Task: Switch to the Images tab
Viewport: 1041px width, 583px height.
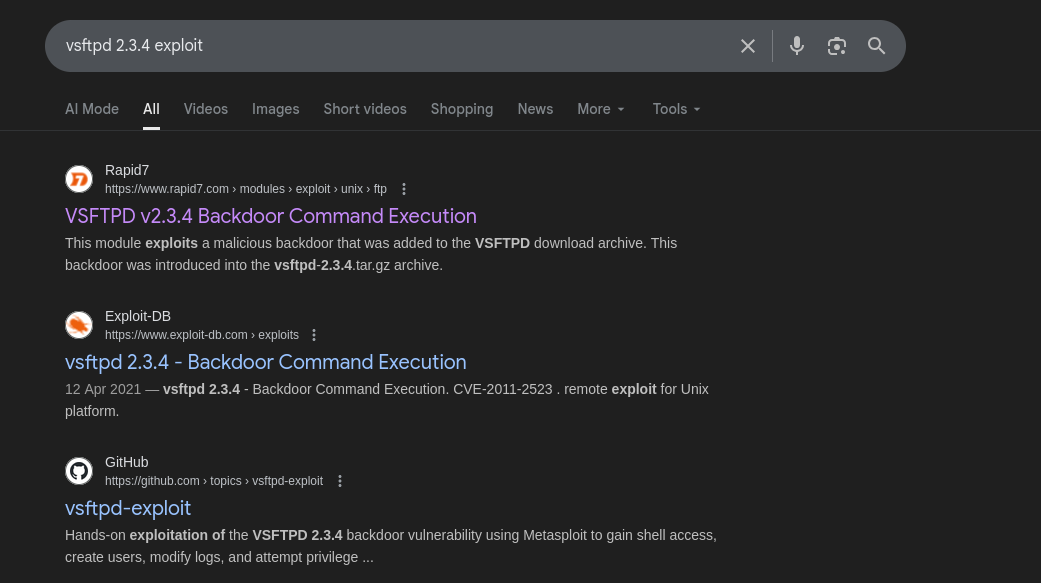Action: [x=276, y=109]
